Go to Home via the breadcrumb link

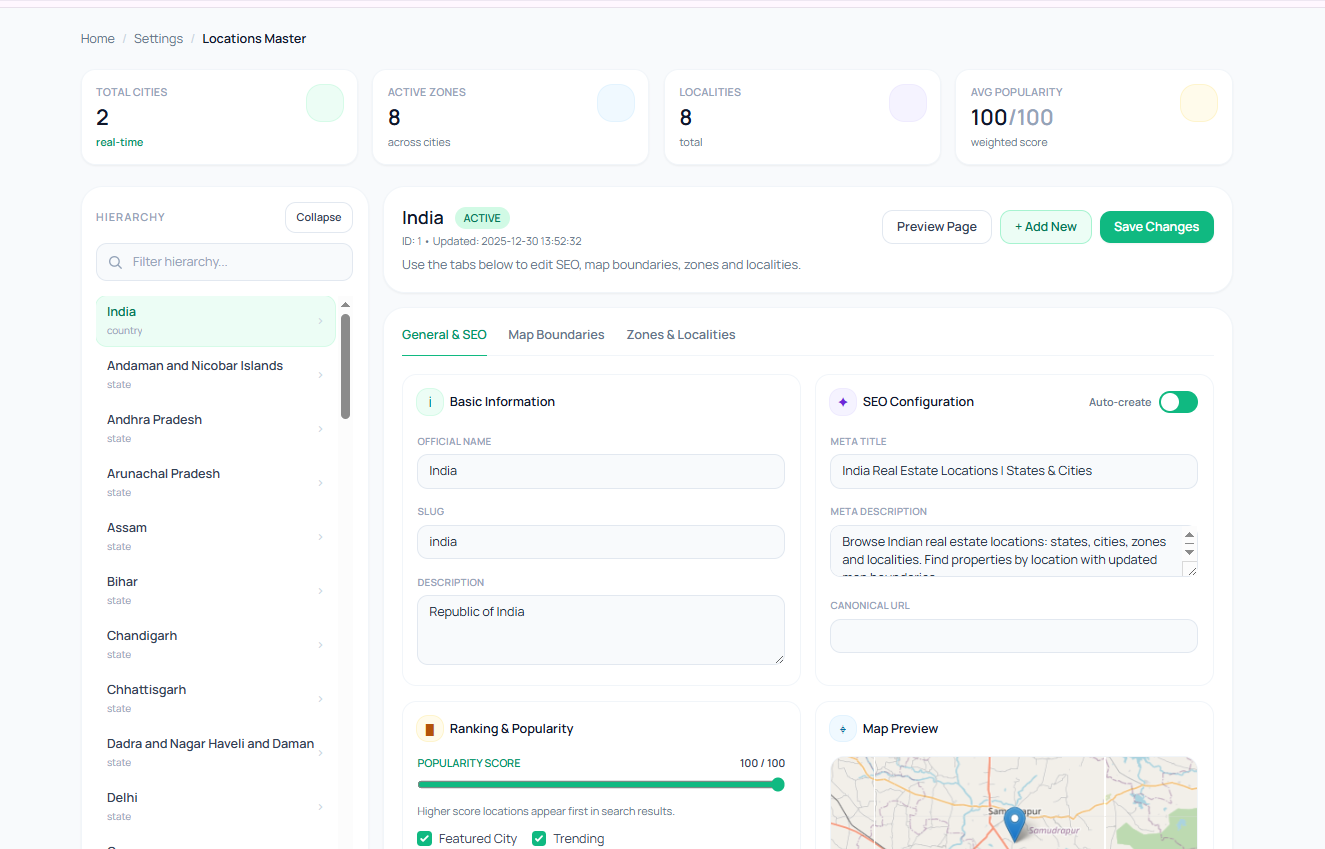coord(97,38)
